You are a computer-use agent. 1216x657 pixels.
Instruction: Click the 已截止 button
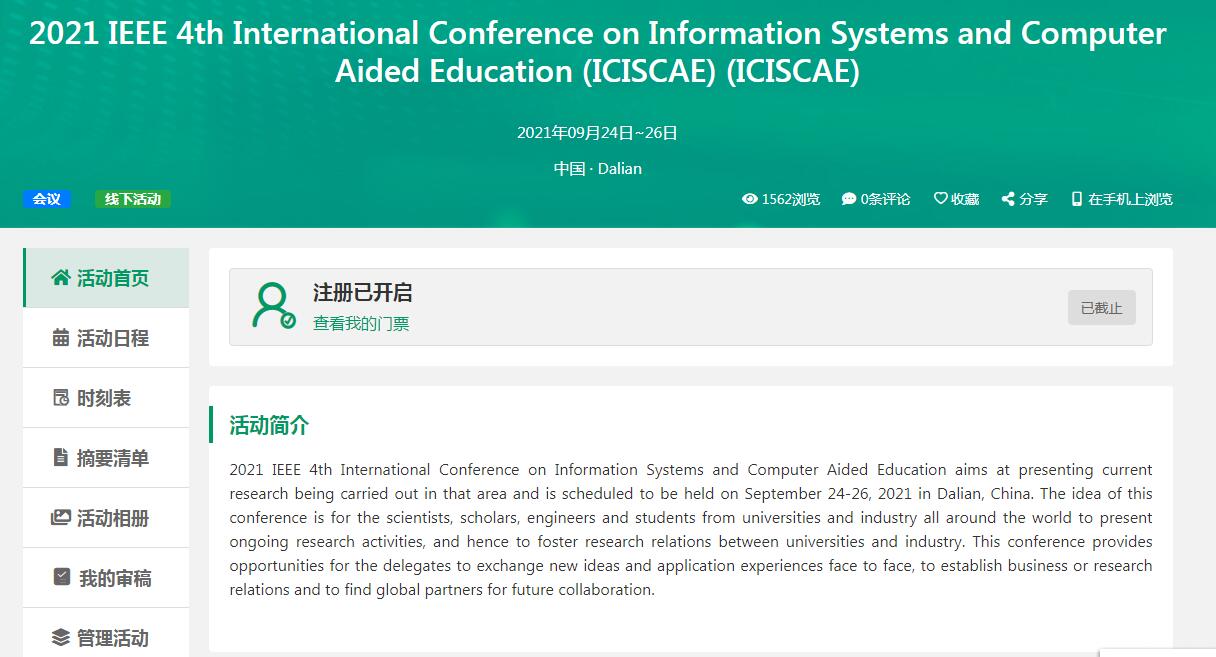(1101, 308)
